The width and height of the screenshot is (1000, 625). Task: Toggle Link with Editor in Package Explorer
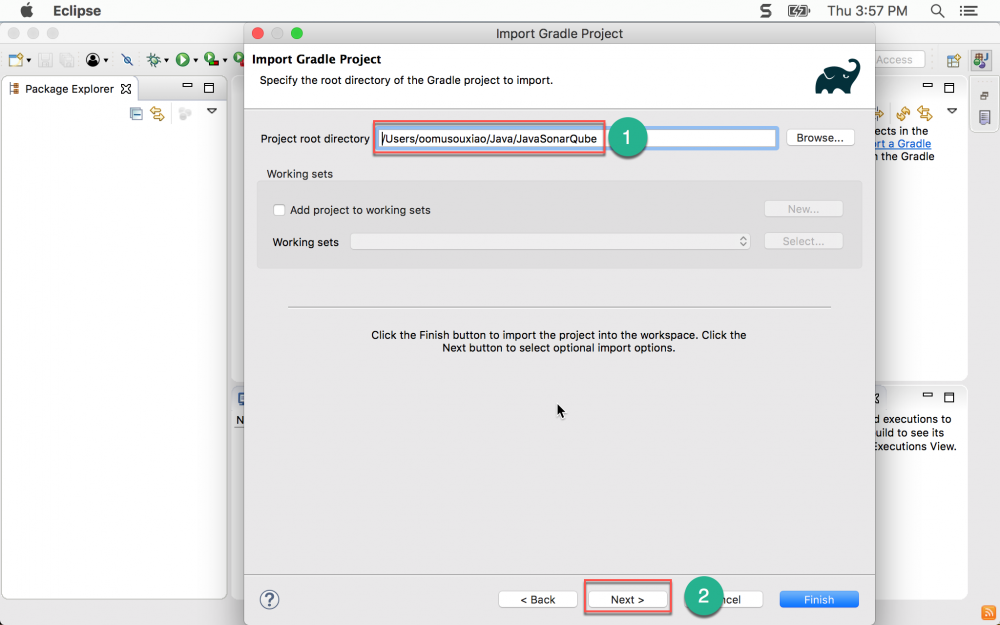tap(158, 114)
